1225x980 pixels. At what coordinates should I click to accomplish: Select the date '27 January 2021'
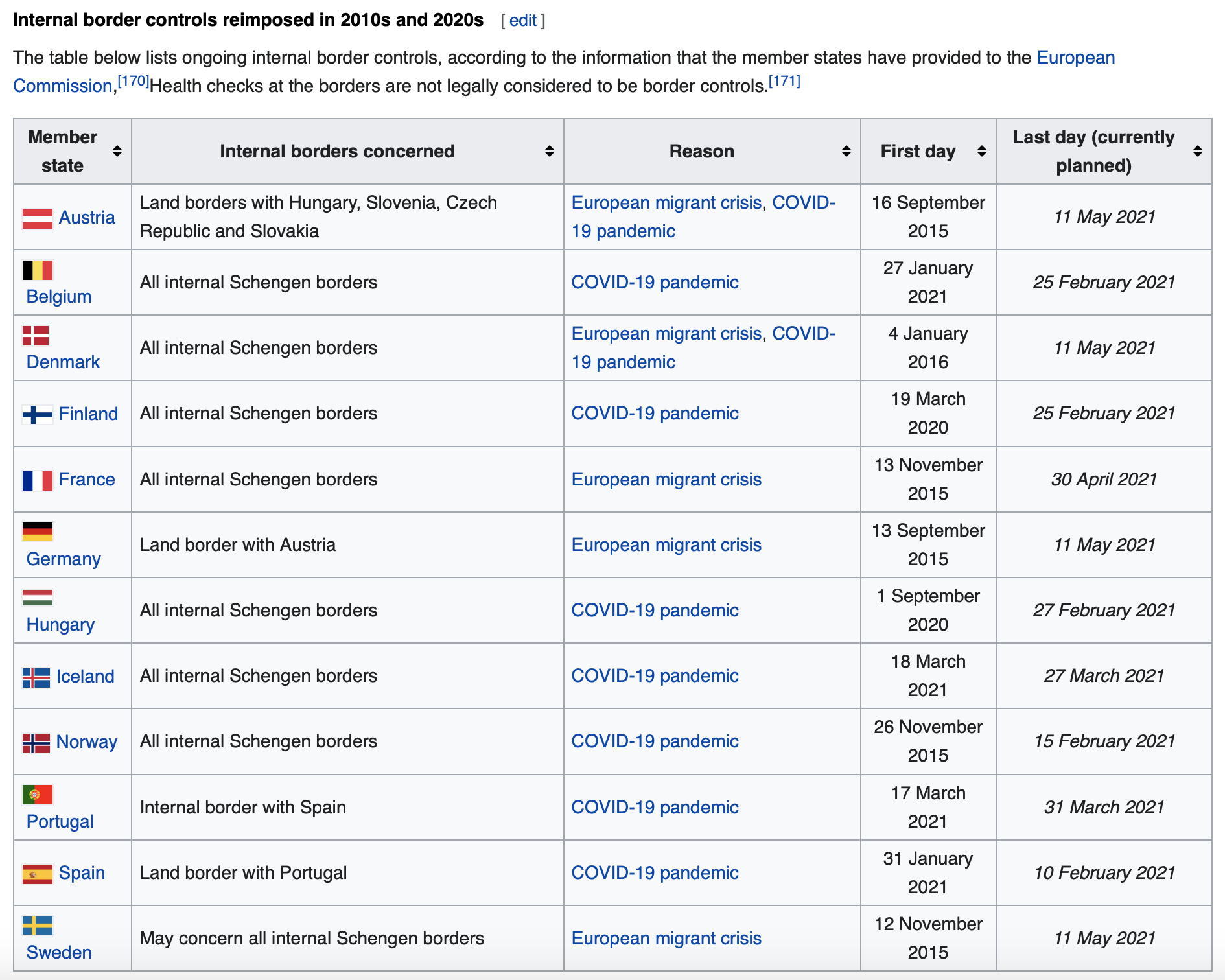point(928,283)
